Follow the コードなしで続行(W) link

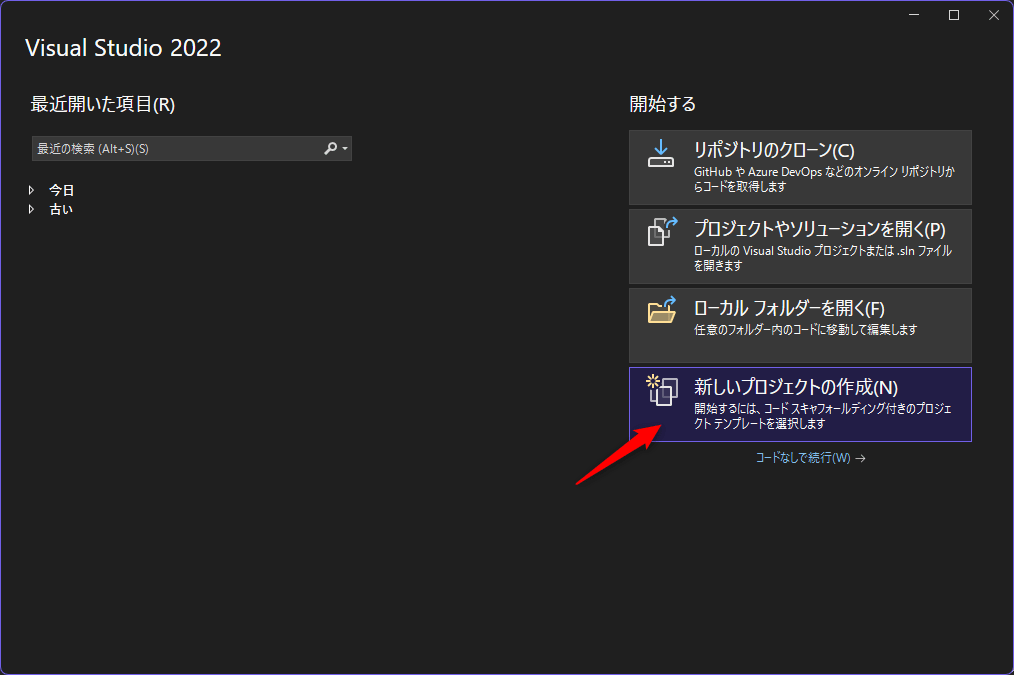(810, 458)
